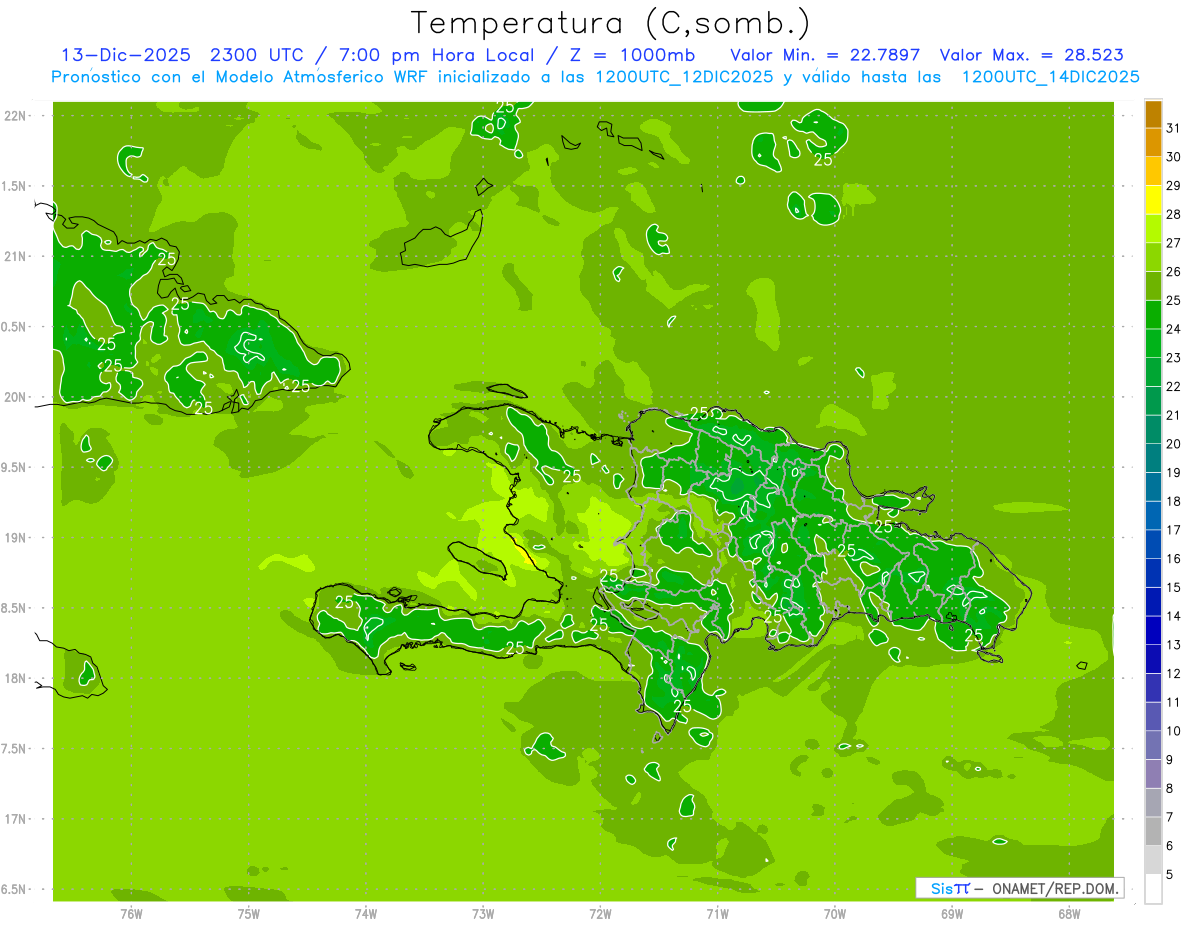Click the "19N" latitude axis label
This screenshot has width=1200, height=927.
click(16, 537)
